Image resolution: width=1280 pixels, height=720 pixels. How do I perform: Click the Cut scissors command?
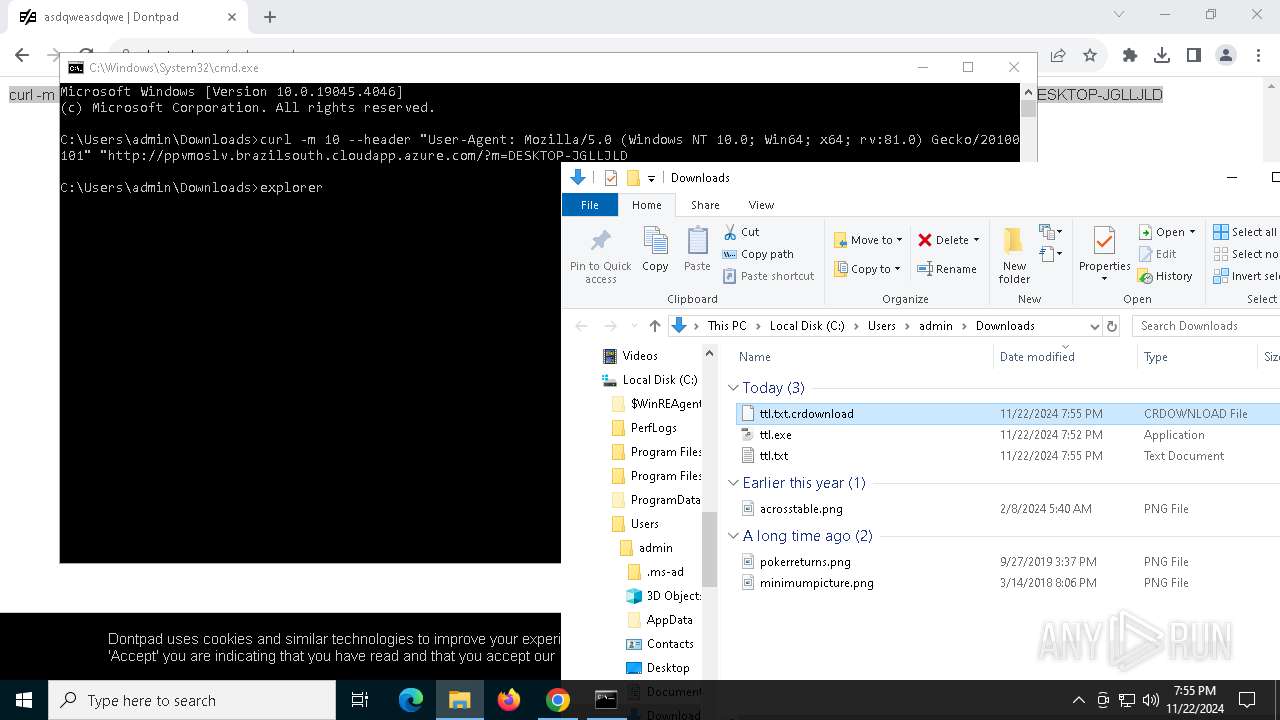741,232
